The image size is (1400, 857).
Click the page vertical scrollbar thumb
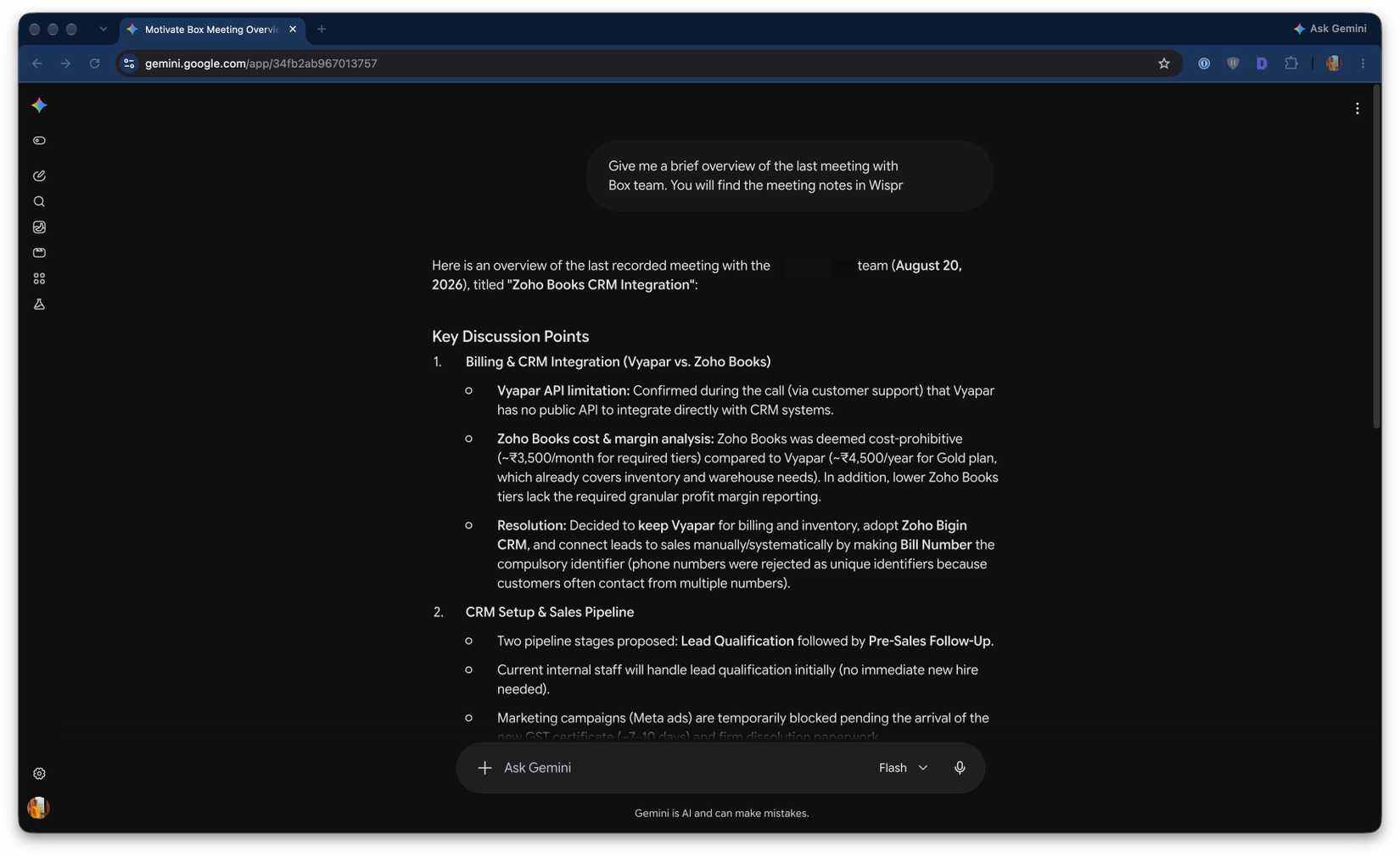click(x=1376, y=255)
